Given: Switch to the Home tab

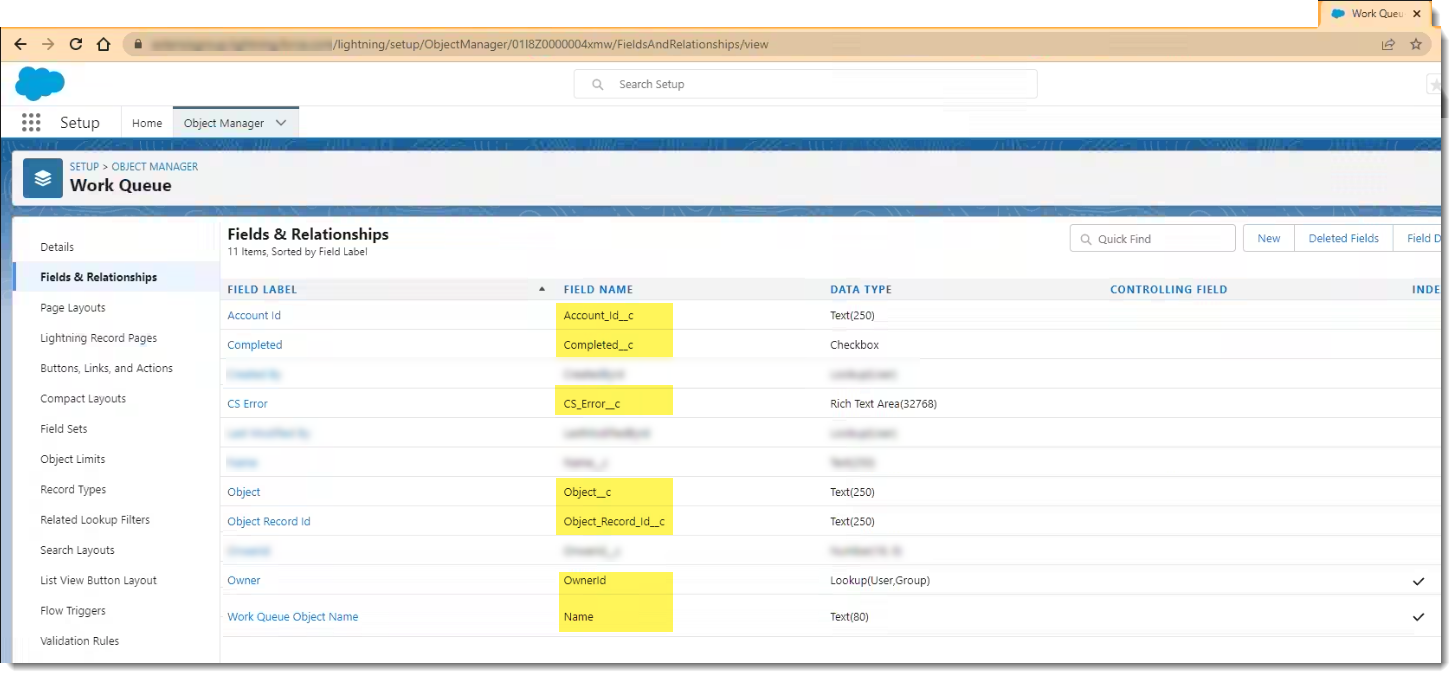Looking at the screenshot, I should point(147,123).
